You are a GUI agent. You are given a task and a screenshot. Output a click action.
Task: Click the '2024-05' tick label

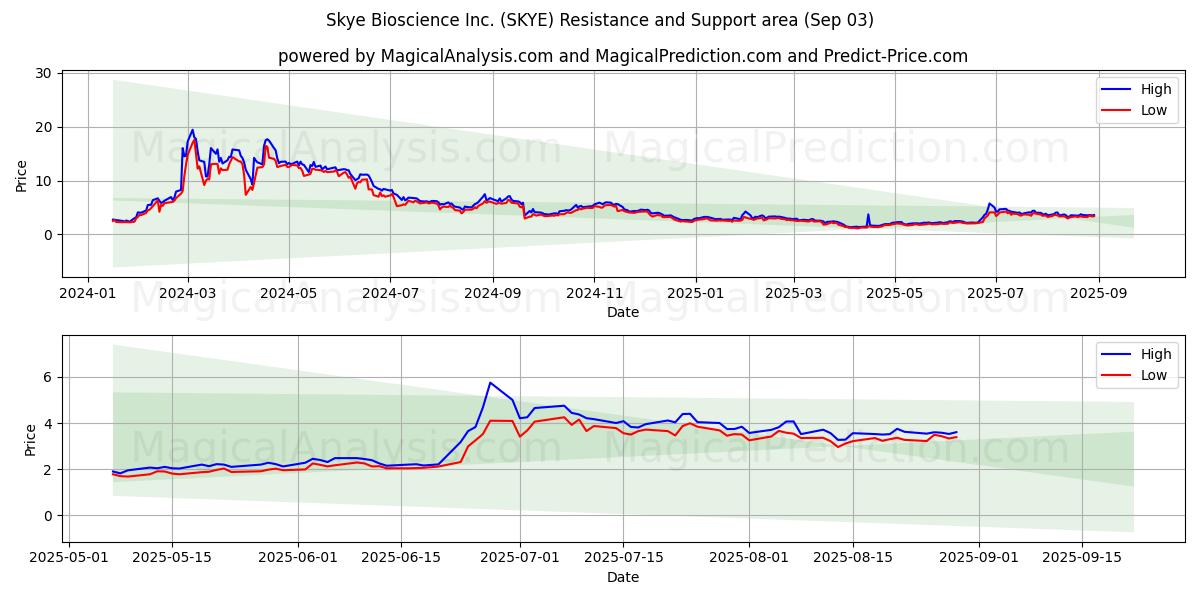pyautogui.click(x=289, y=293)
